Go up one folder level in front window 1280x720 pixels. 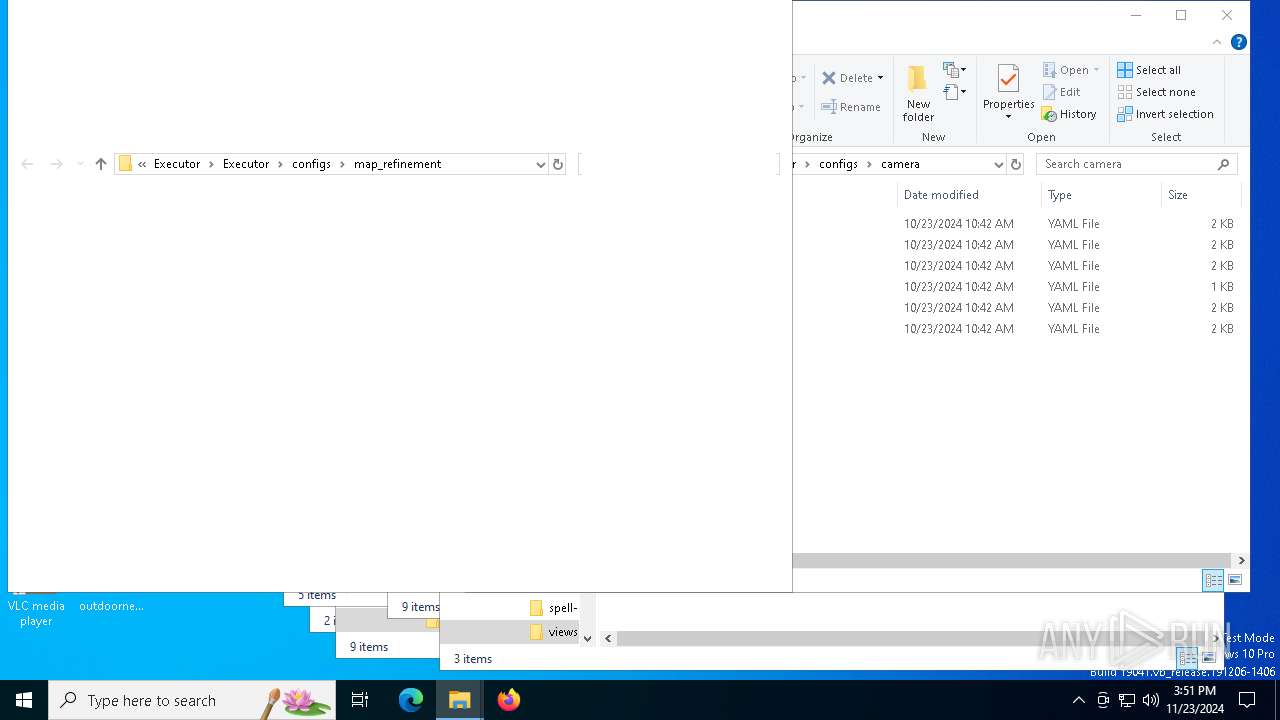pos(101,164)
